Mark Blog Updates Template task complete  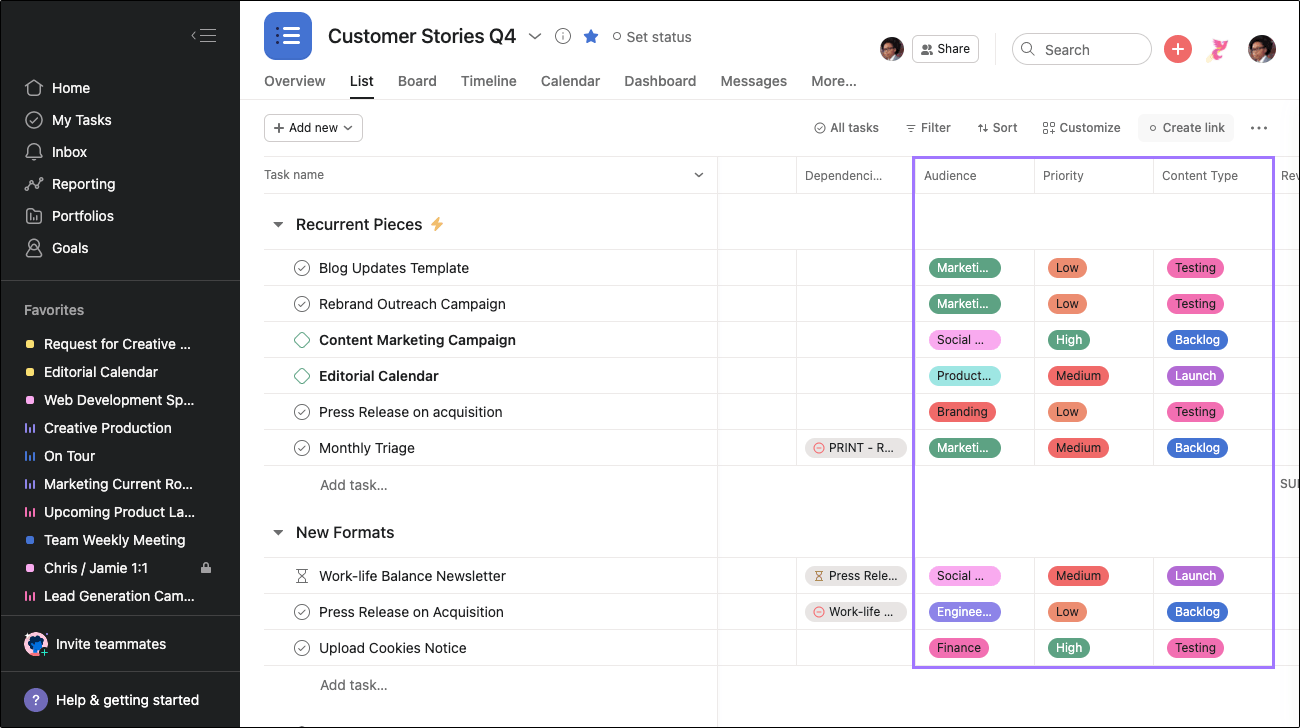pos(302,268)
